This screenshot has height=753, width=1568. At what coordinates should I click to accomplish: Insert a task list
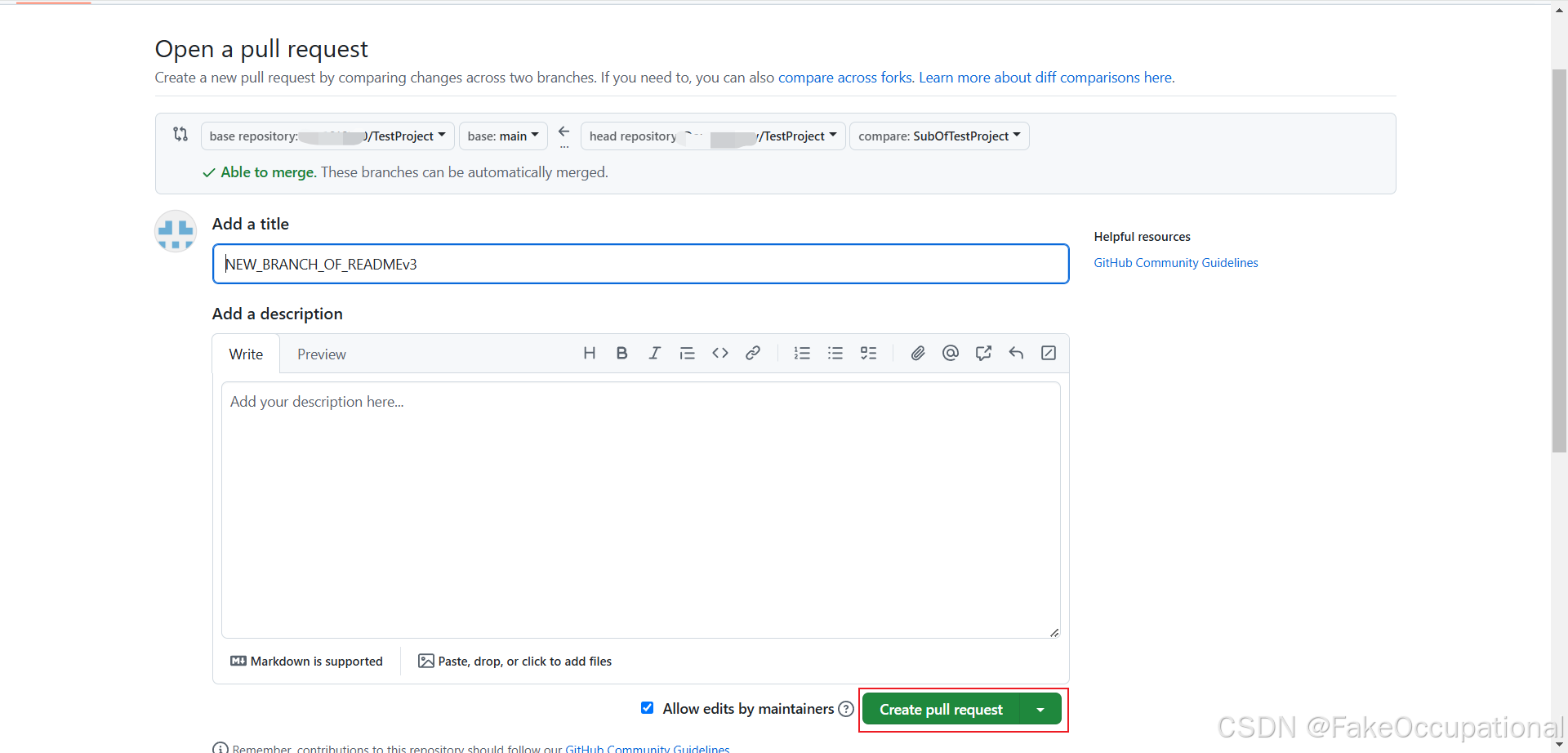868,353
